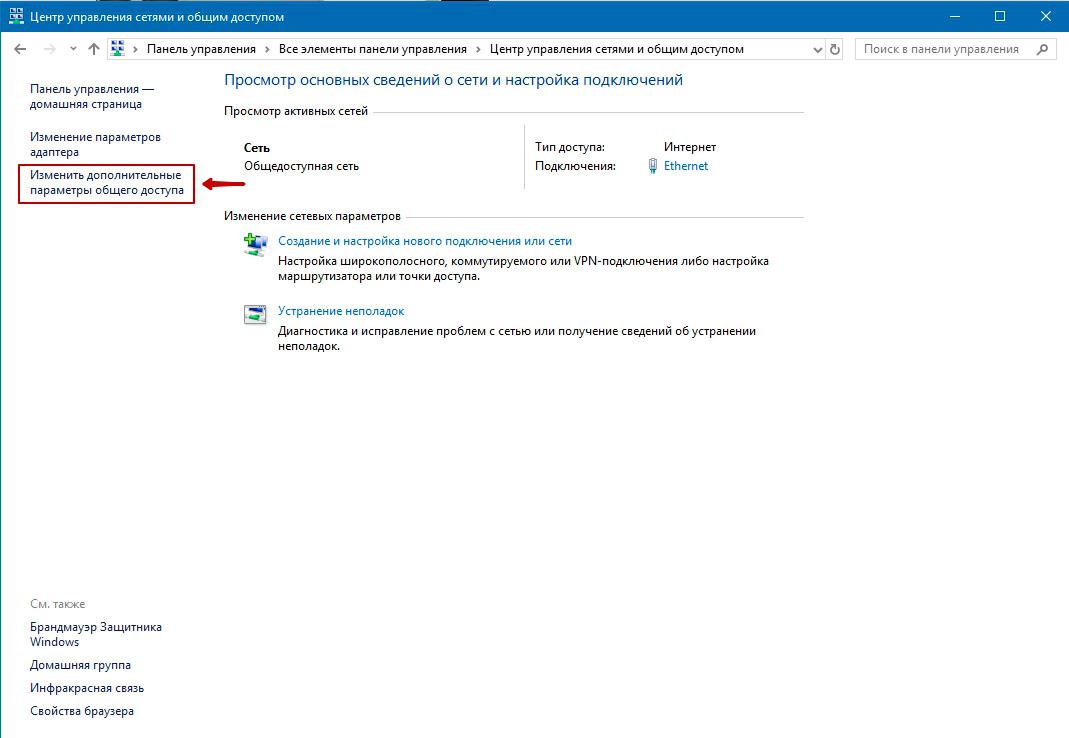1069x738 pixels.
Task: Click 'Общедоступная сеть' text
Action: (x=301, y=166)
